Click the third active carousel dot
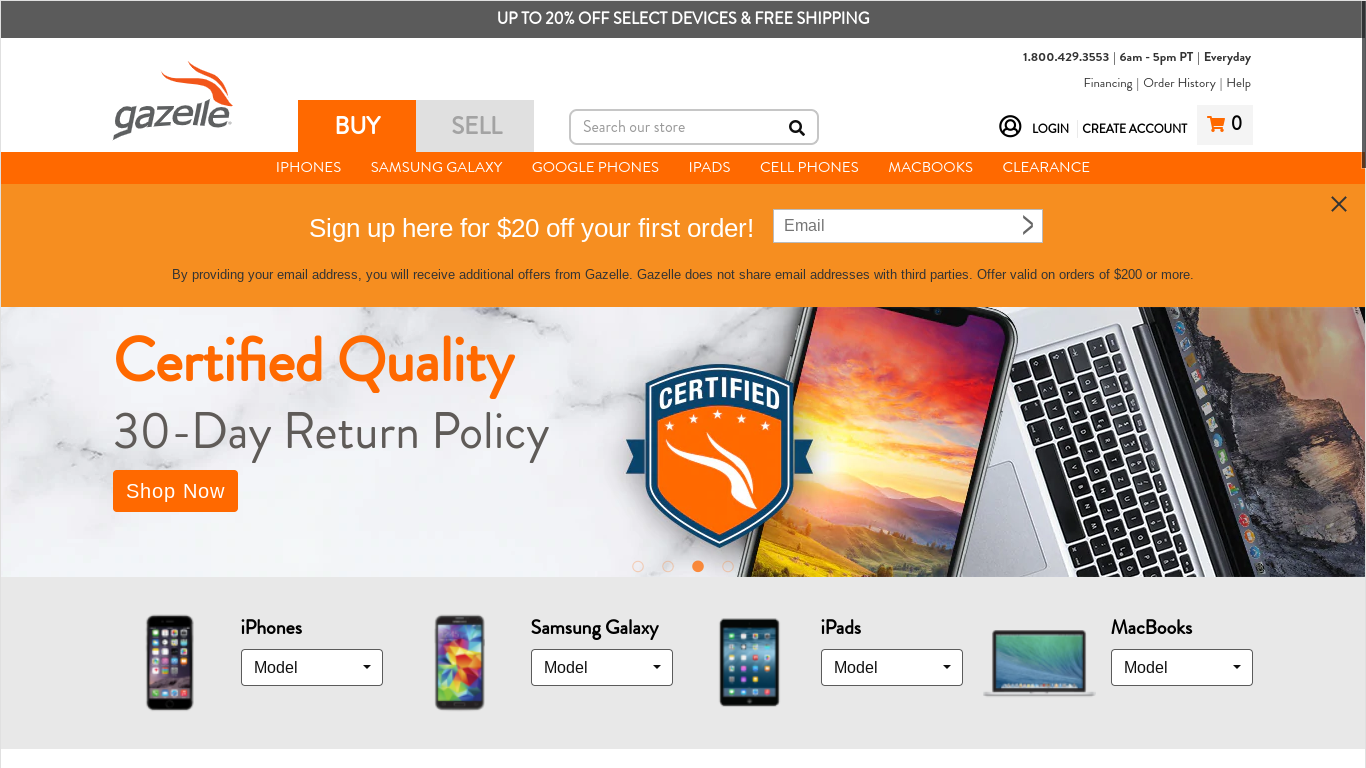 (x=698, y=566)
